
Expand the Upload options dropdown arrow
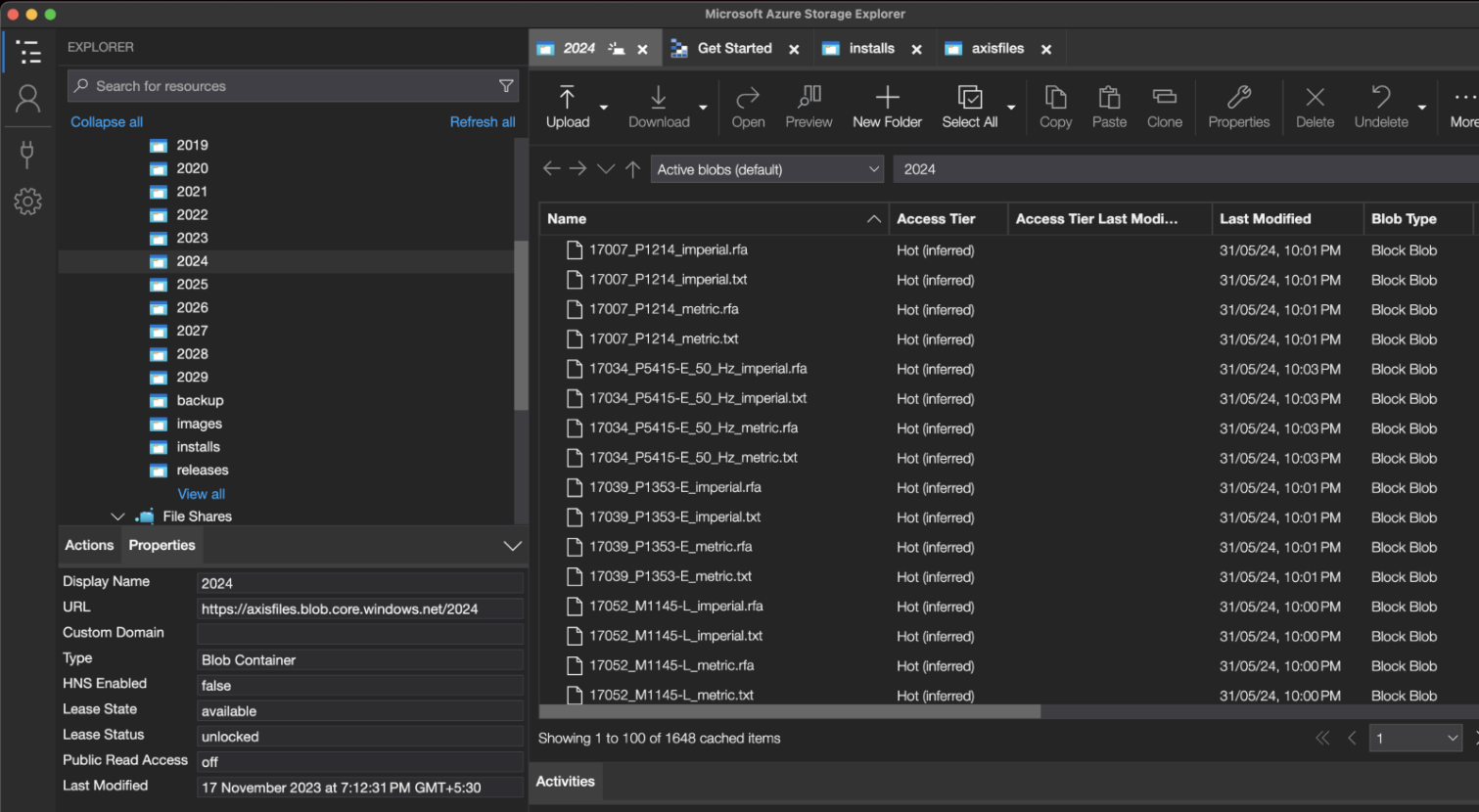604,108
